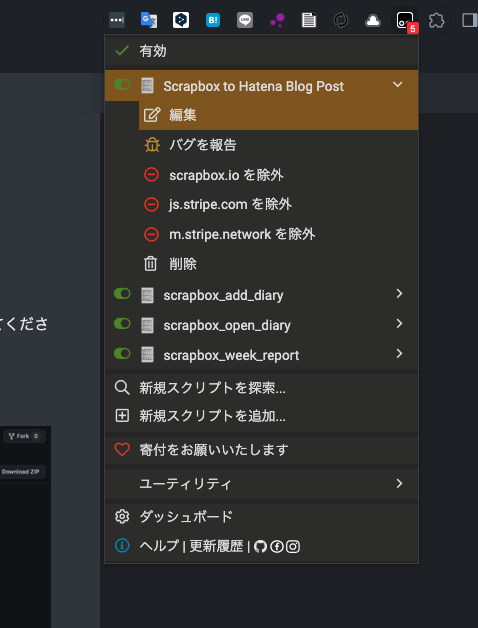Open the puzzle-piece Extensions menu icon

pyautogui.click(x=436, y=20)
